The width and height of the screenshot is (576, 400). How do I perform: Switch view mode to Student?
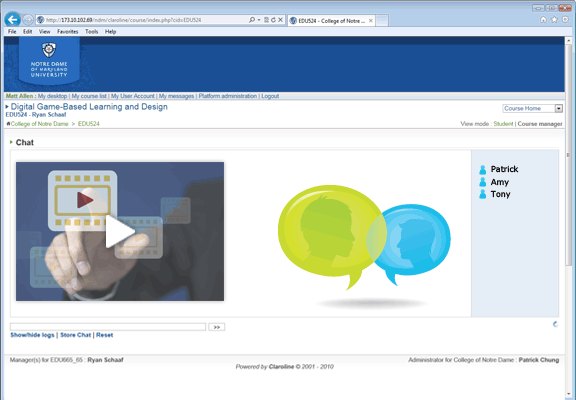point(503,124)
